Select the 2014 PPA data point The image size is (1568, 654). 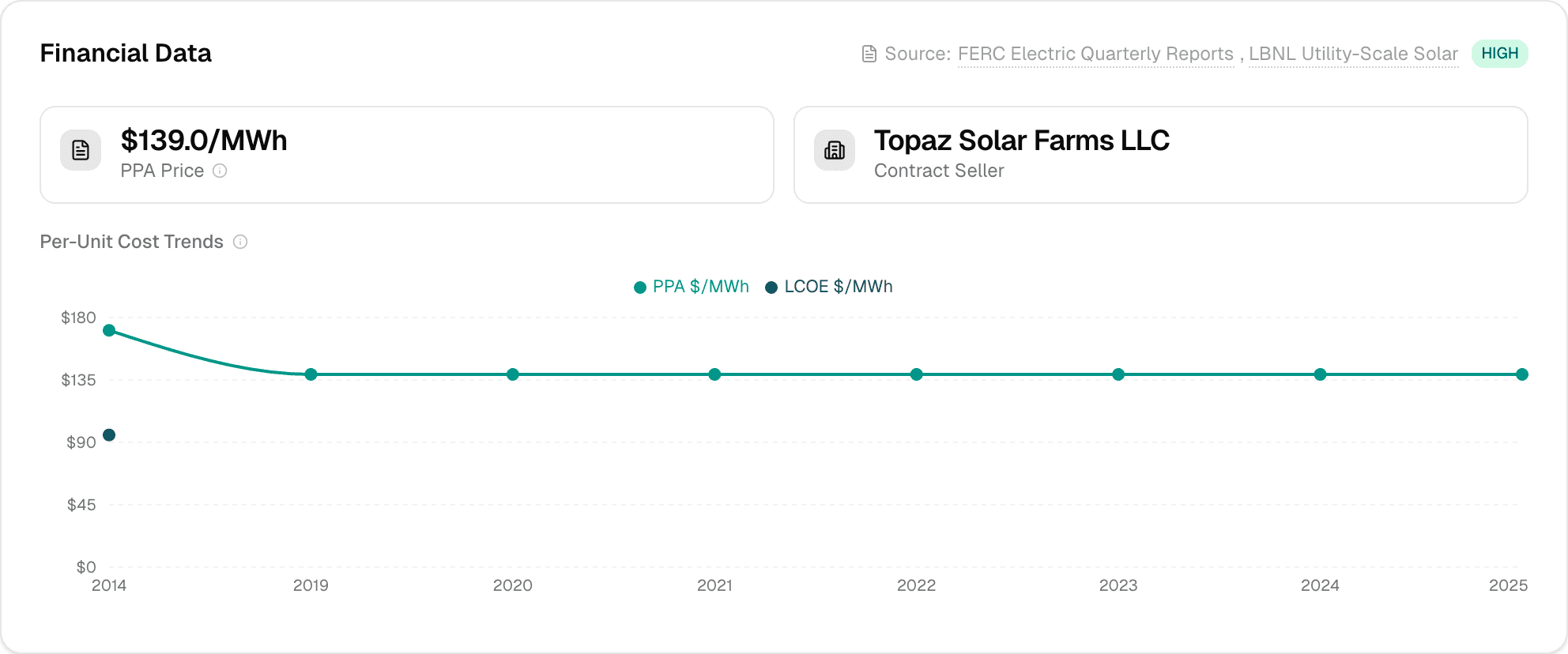click(109, 330)
